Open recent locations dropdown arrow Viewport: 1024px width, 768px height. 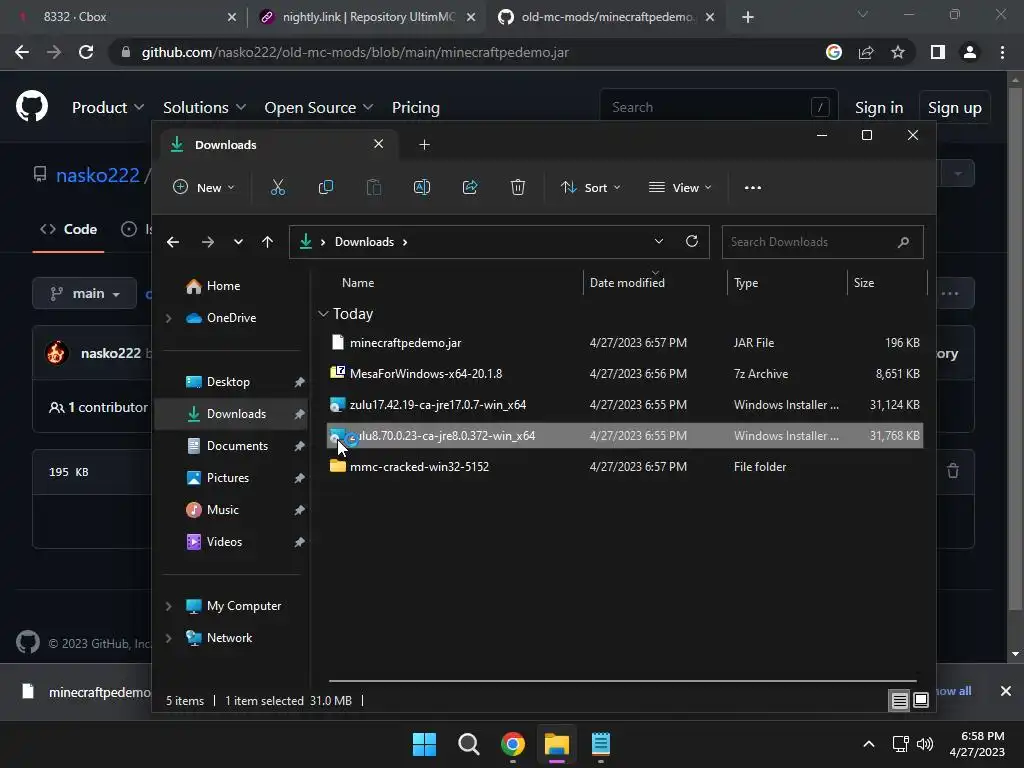pyautogui.click(x=238, y=242)
